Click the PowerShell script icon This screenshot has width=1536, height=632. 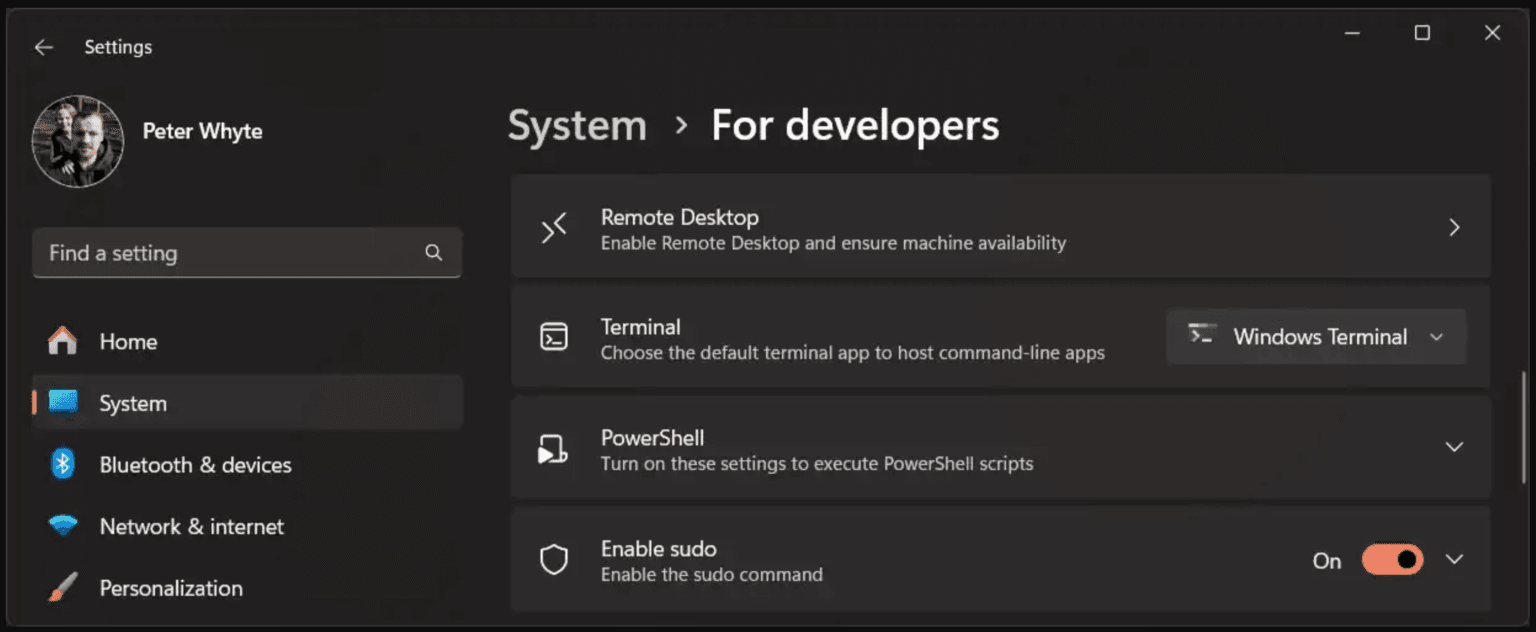[553, 448]
